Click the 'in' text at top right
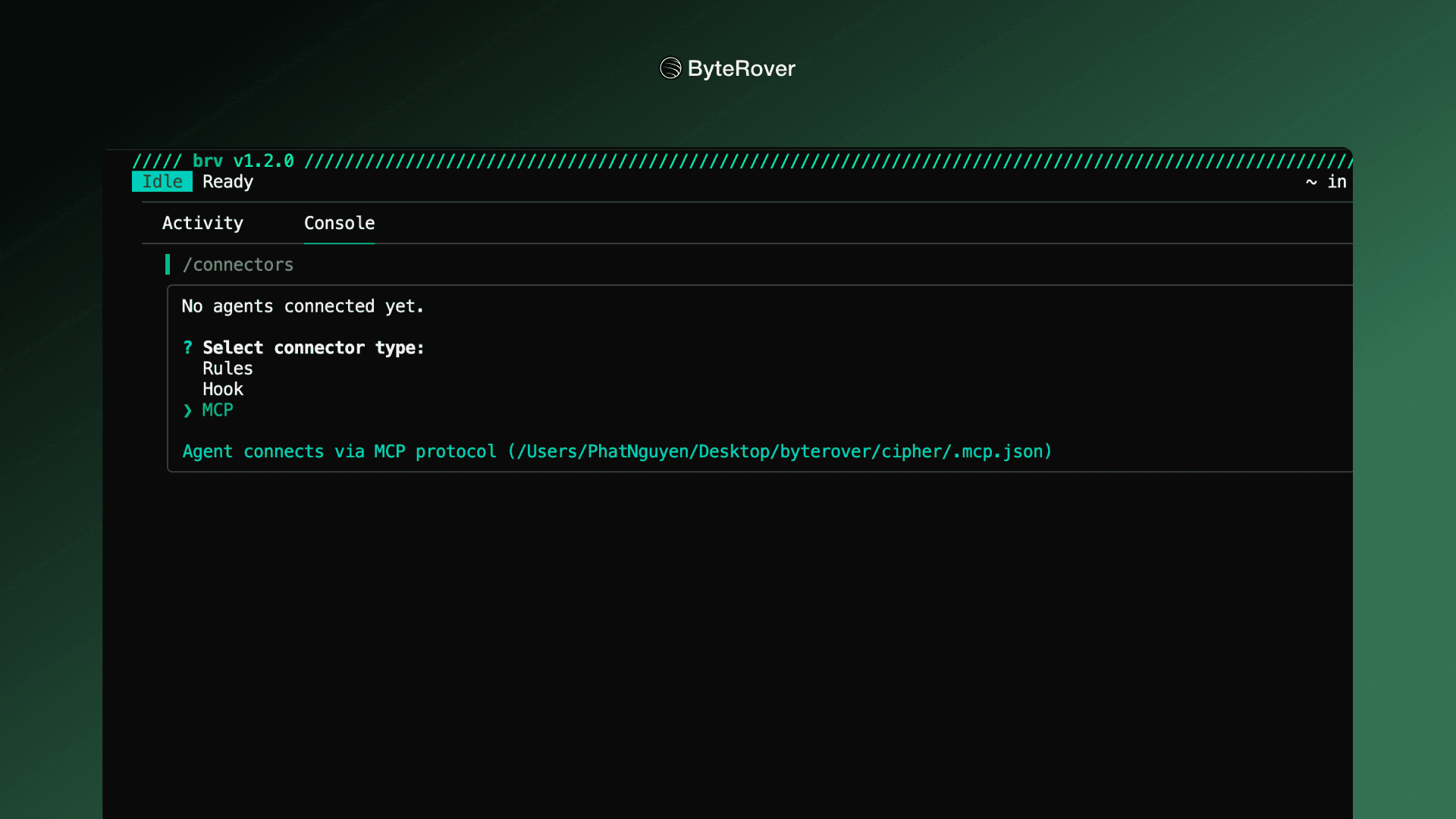Viewport: 1456px width, 819px height. click(x=1336, y=182)
